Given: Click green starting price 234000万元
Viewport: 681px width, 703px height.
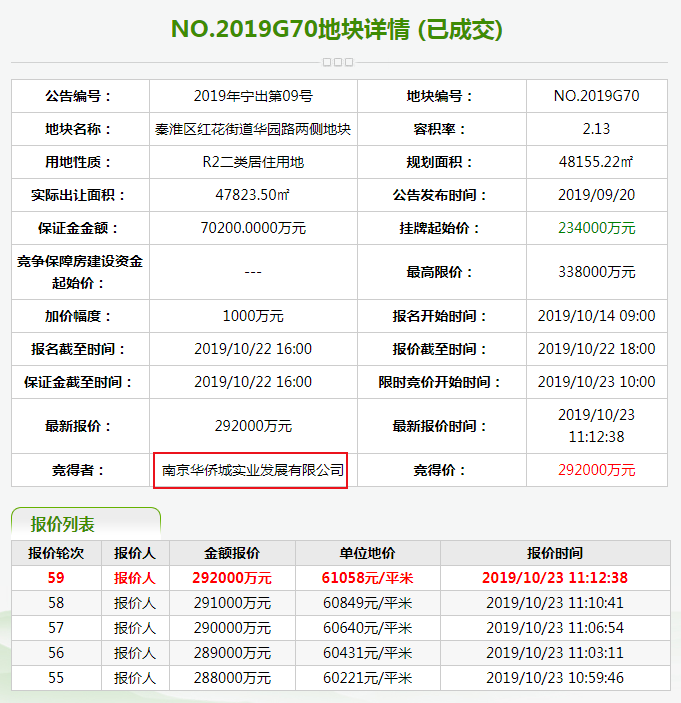Looking at the screenshot, I should pyautogui.click(x=597, y=228).
